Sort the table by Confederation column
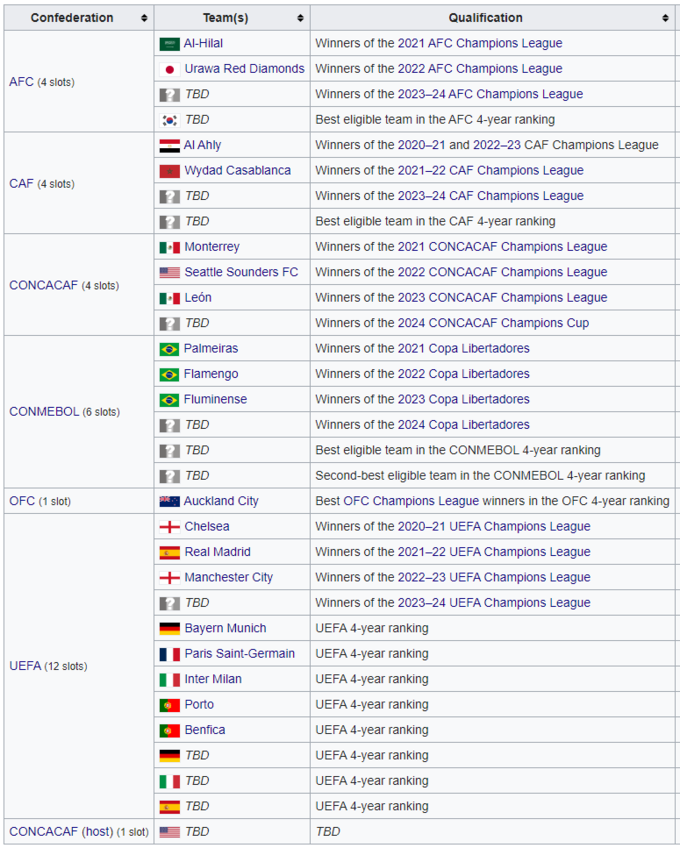 (145, 18)
